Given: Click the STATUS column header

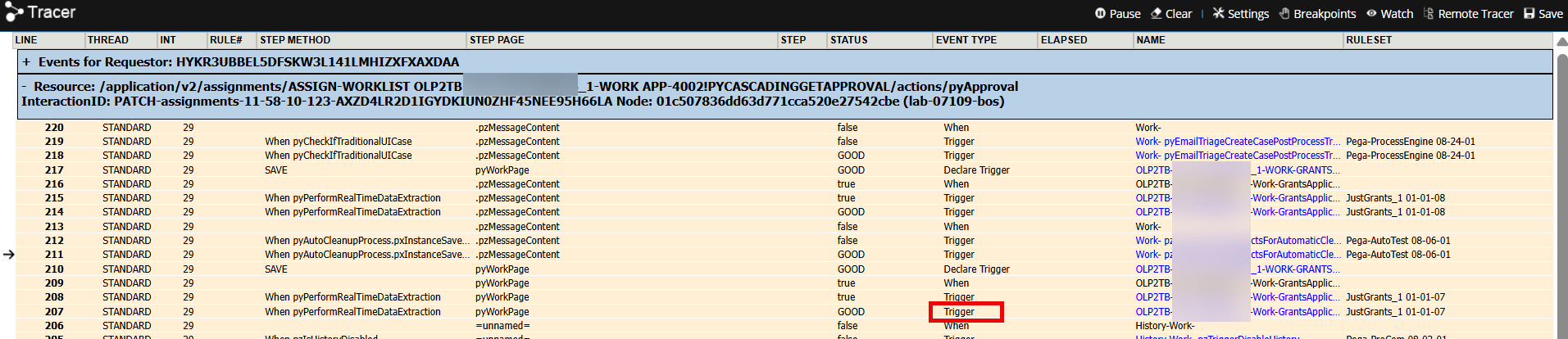Looking at the screenshot, I should [849, 40].
